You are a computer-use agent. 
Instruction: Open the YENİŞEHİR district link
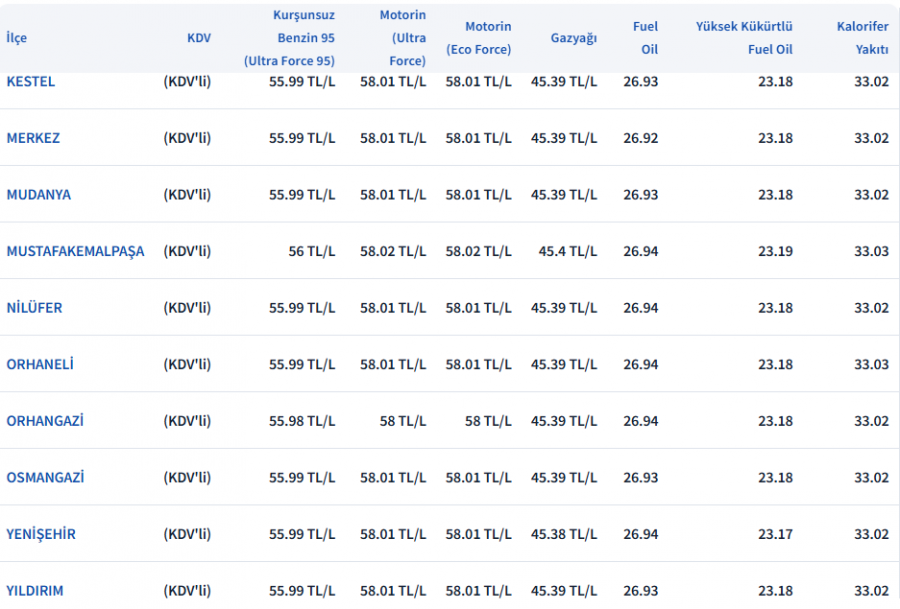tap(41, 534)
